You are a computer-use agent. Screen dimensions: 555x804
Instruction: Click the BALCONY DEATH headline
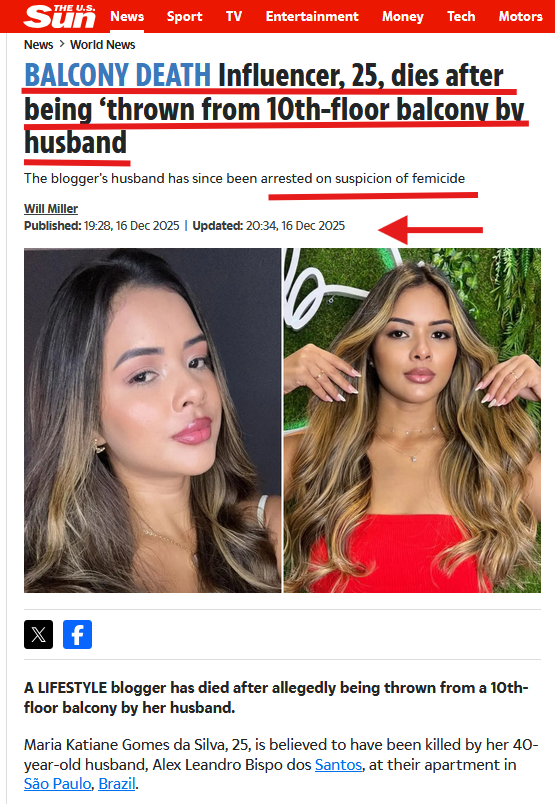point(117,75)
